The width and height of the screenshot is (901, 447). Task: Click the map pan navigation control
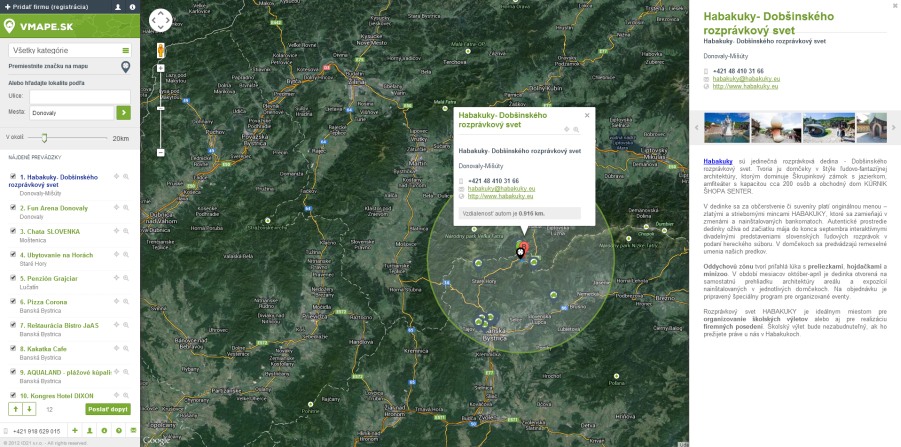[x=160, y=19]
